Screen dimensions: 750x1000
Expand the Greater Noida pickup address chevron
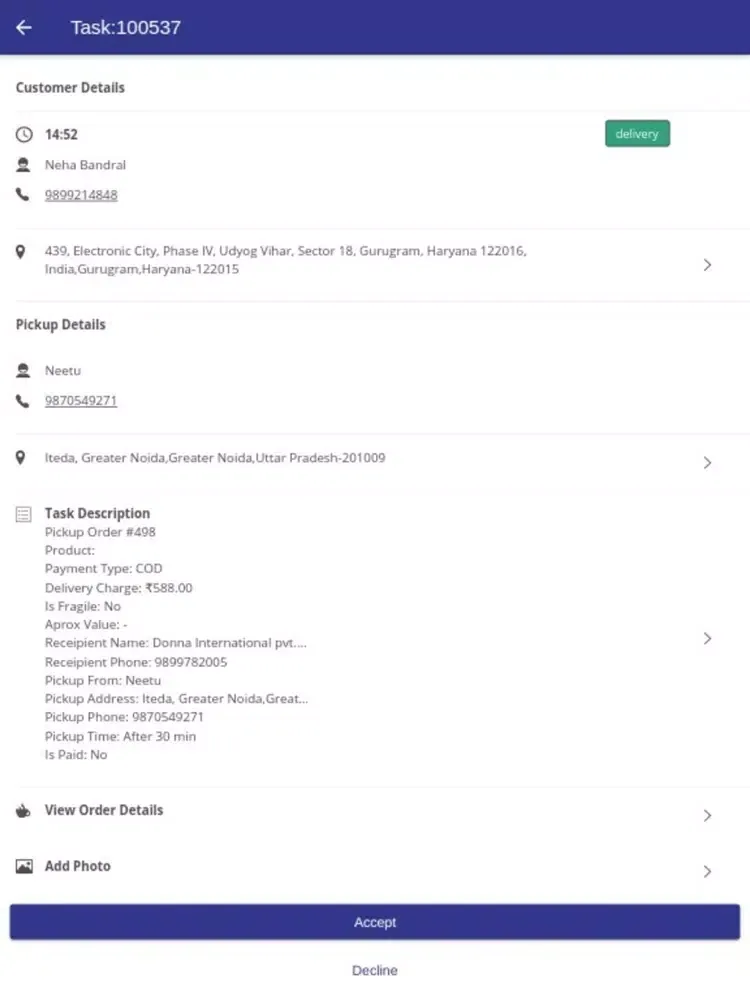pyautogui.click(x=707, y=463)
